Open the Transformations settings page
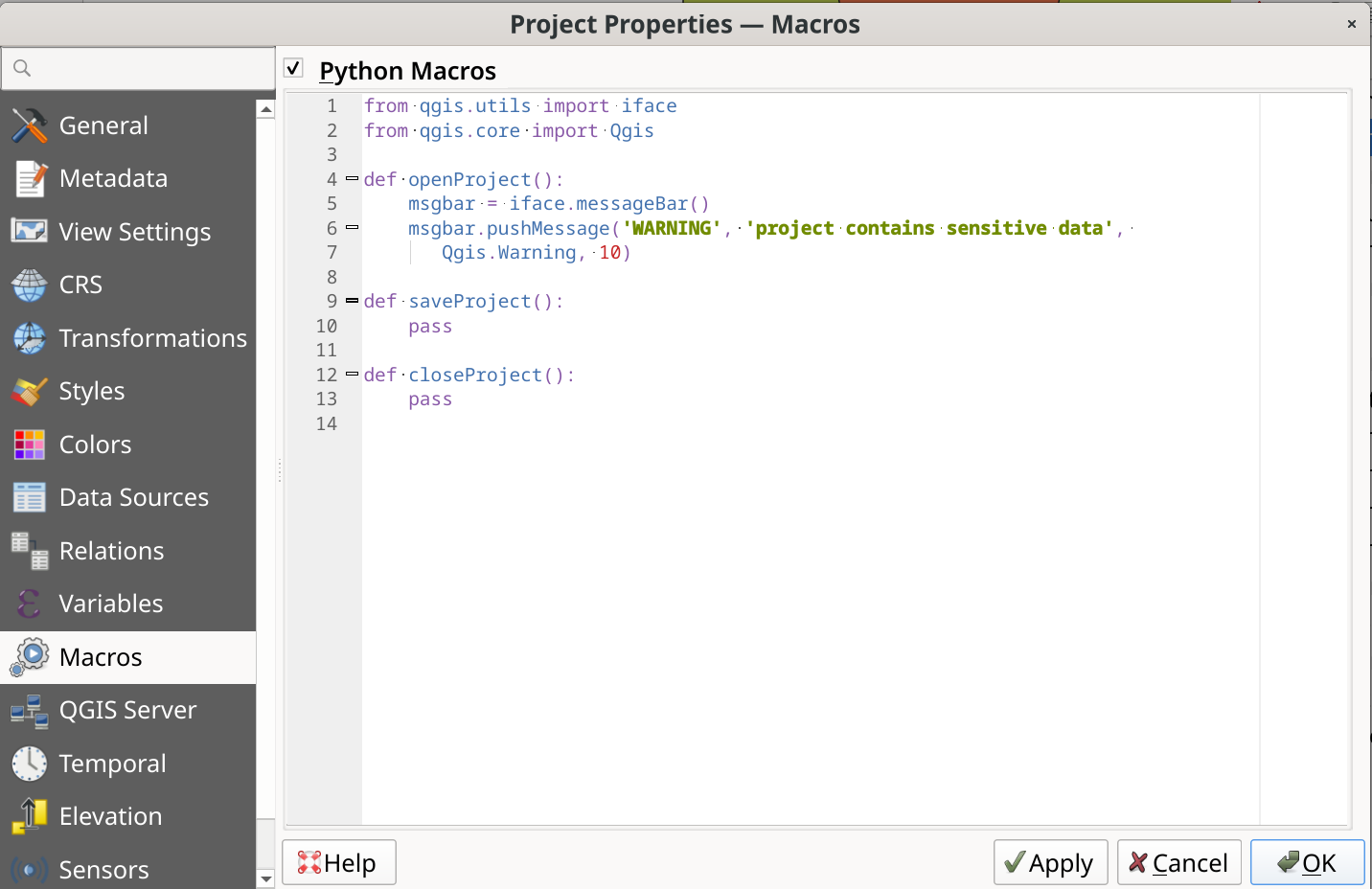The image size is (1372, 889). [x=152, y=338]
